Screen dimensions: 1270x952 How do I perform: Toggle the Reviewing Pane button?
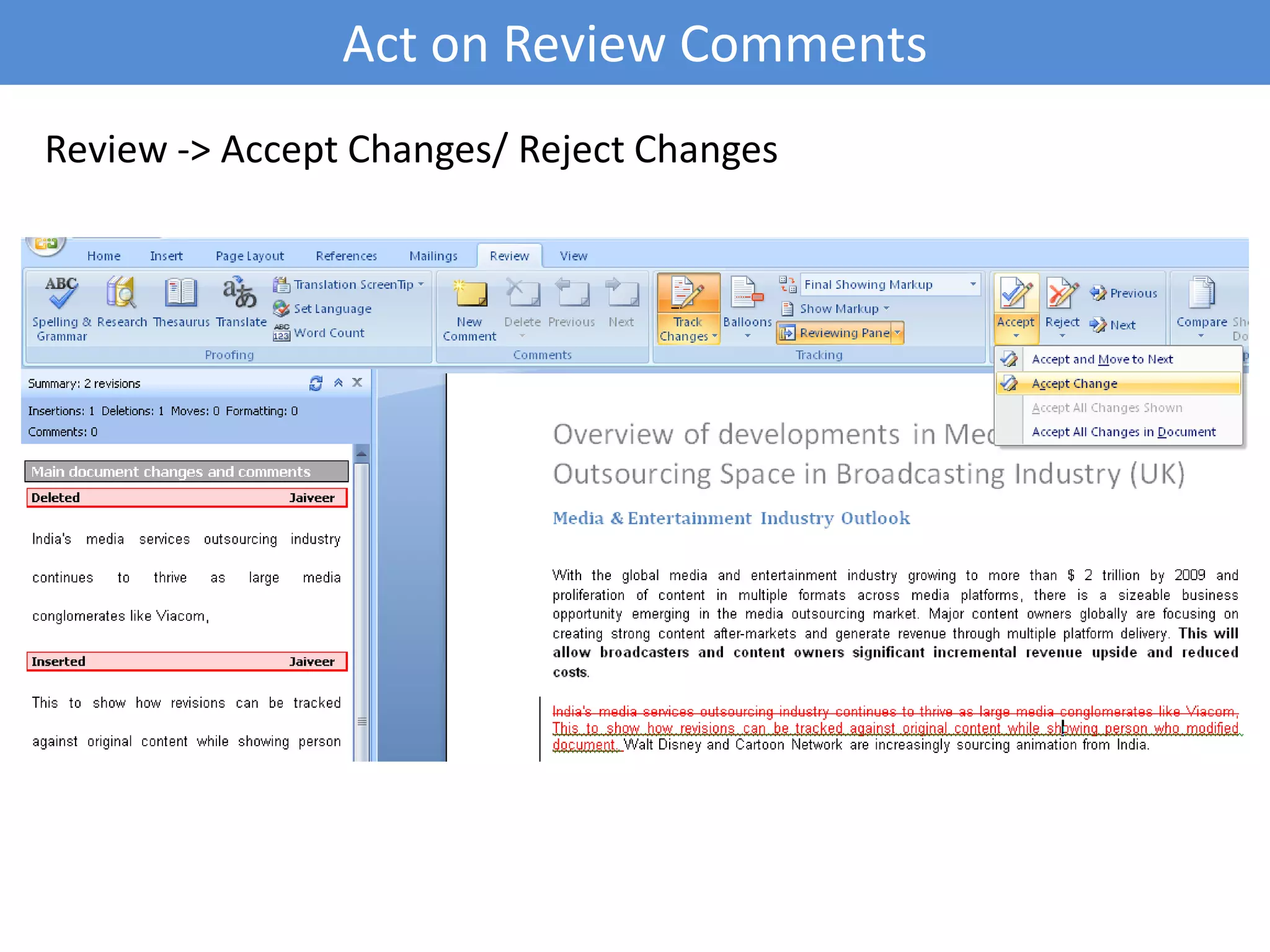click(x=833, y=333)
